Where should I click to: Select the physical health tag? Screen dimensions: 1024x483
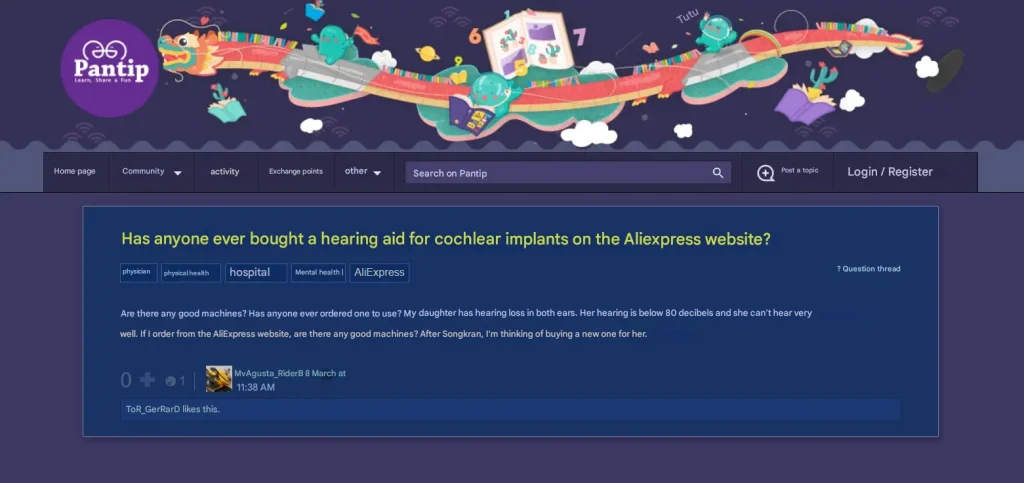click(x=191, y=273)
